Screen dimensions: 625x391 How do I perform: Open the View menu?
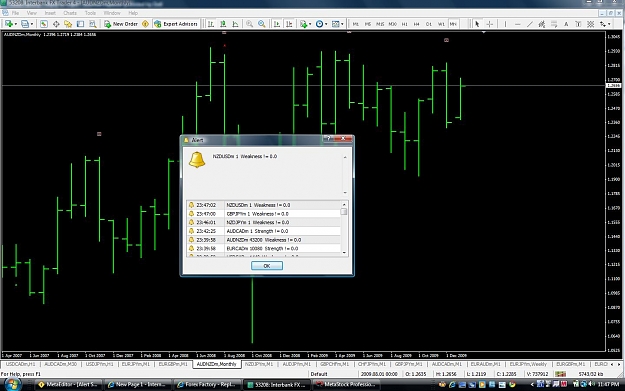pyautogui.click(x=31, y=13)
